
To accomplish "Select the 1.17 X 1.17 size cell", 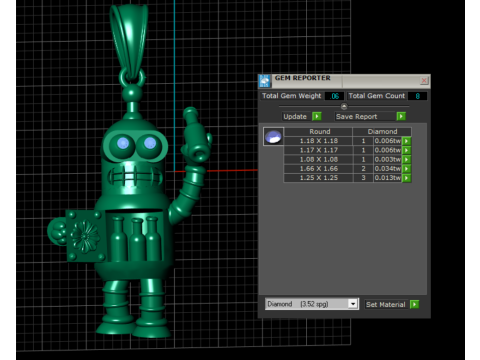I will 318,150.
